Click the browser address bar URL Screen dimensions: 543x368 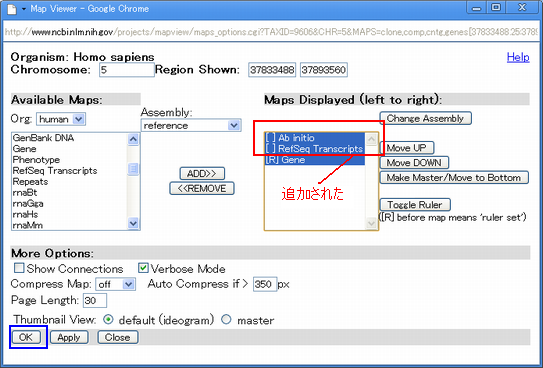[x=271, y=32]
